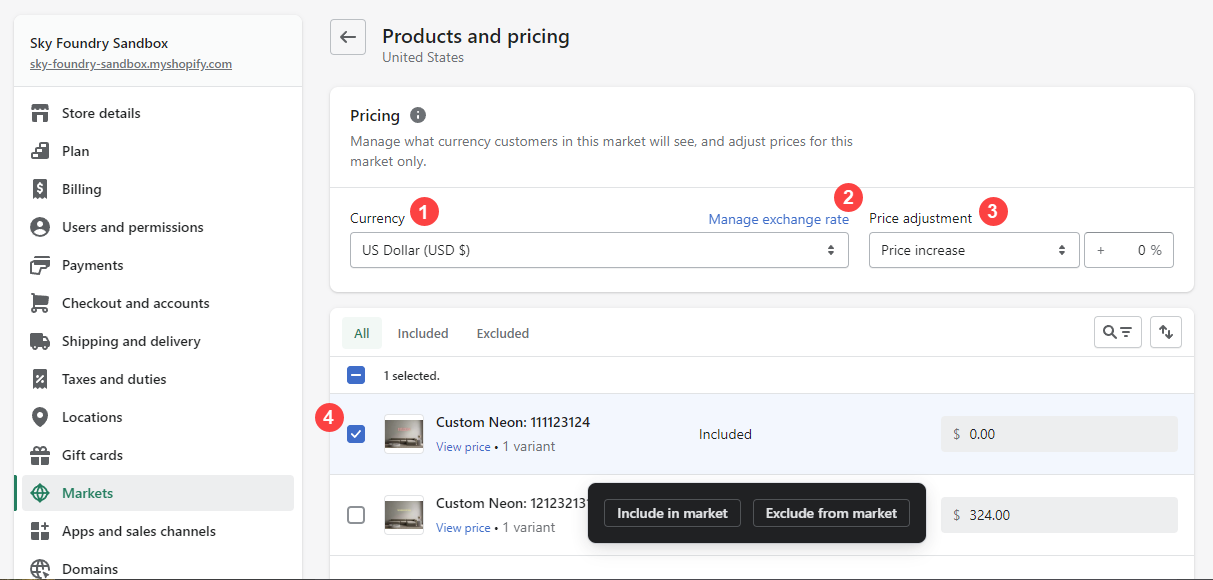This screenshot has width=1213, height=580.
Task: Click the price adjustment percentage field
Action: coord(1128,250)
